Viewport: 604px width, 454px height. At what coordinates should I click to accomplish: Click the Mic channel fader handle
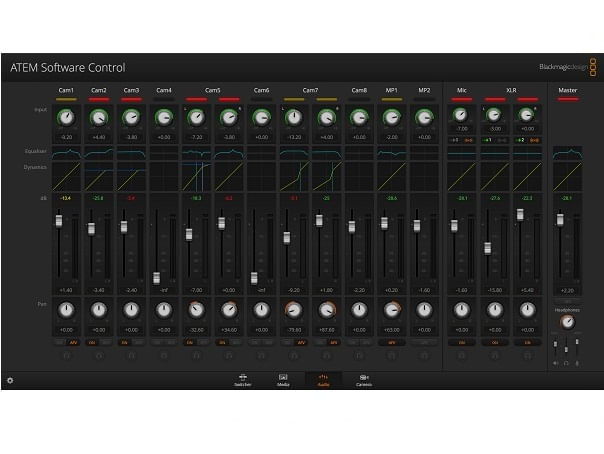pos(454,225)
